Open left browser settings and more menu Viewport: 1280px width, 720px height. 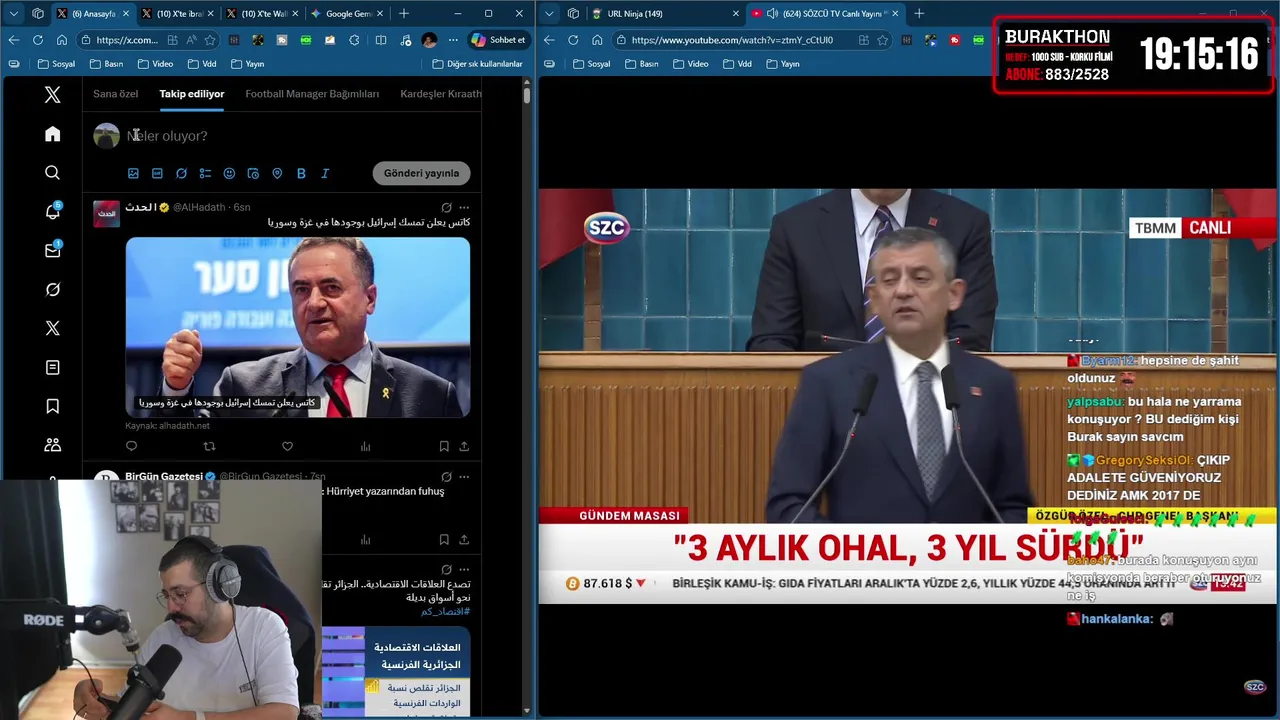[x=453, y=40]
